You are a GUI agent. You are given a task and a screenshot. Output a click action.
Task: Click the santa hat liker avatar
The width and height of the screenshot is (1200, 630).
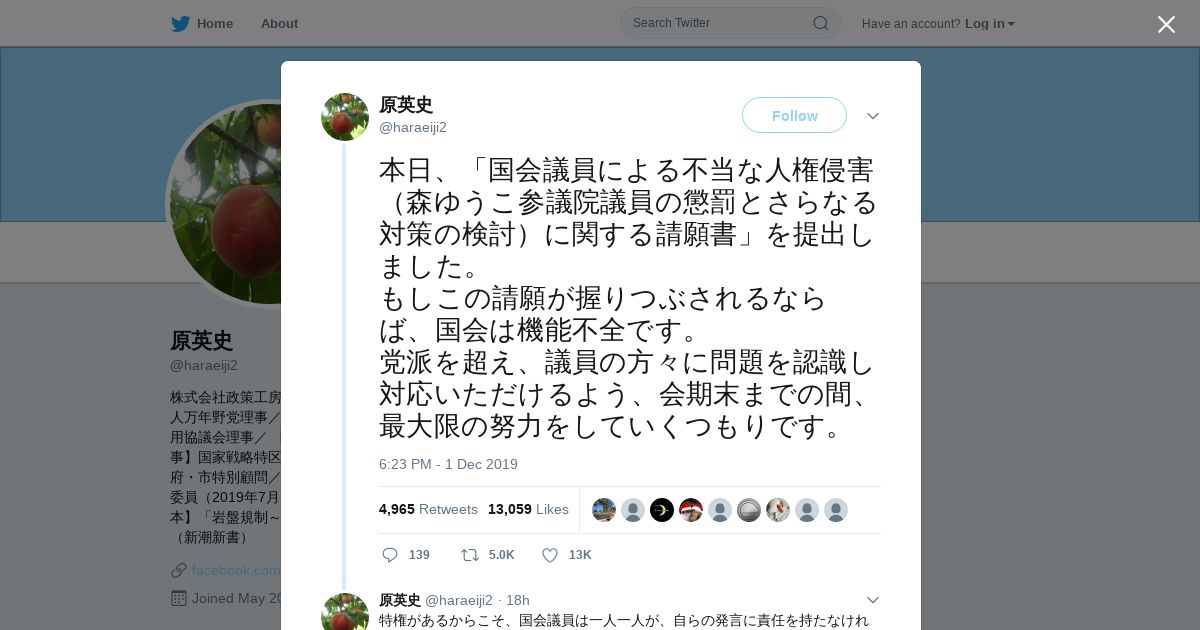coord(691,510)
